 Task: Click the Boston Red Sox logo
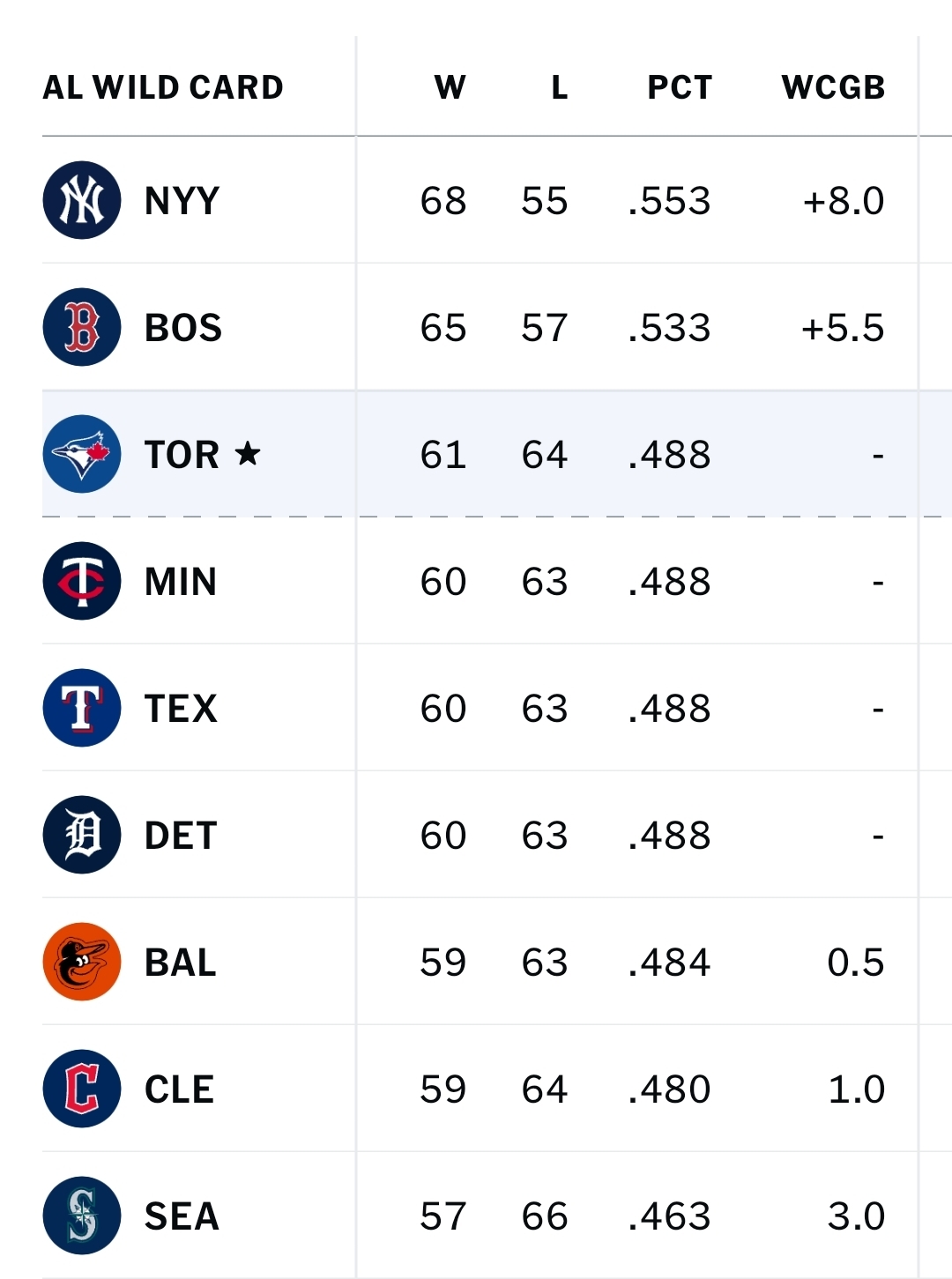click(82, 327)
